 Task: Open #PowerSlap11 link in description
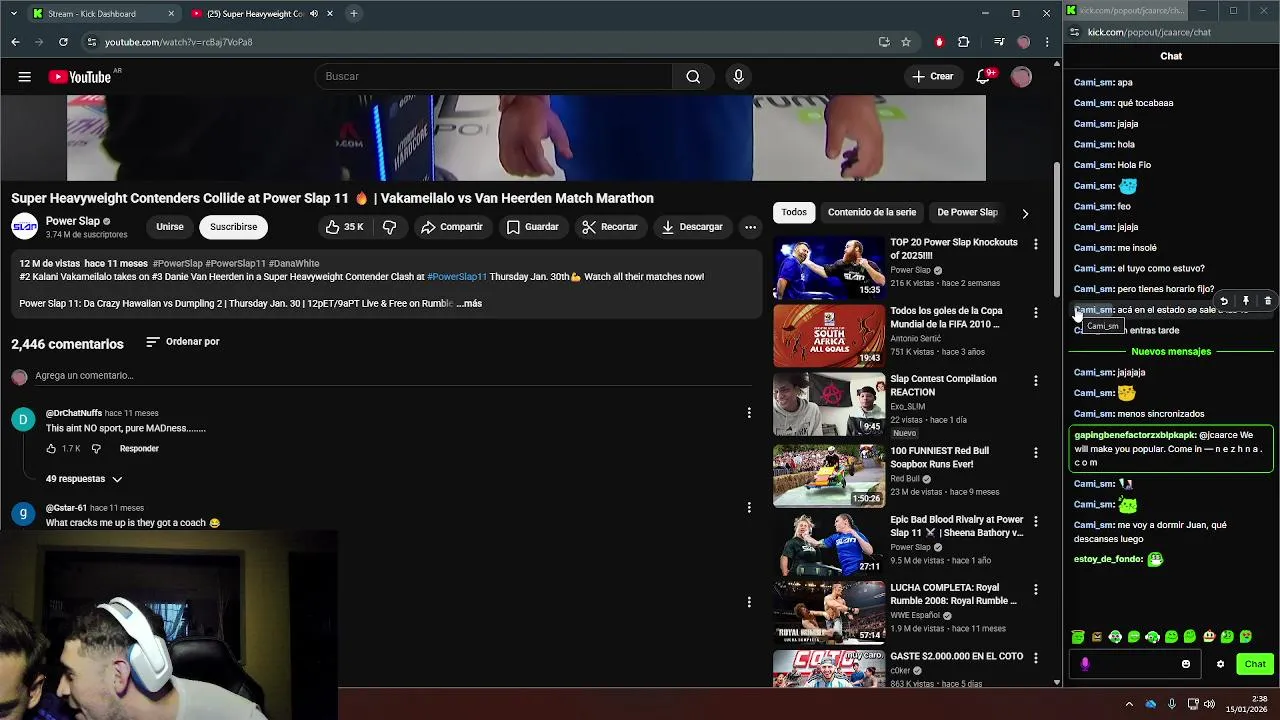pos(457,277)
